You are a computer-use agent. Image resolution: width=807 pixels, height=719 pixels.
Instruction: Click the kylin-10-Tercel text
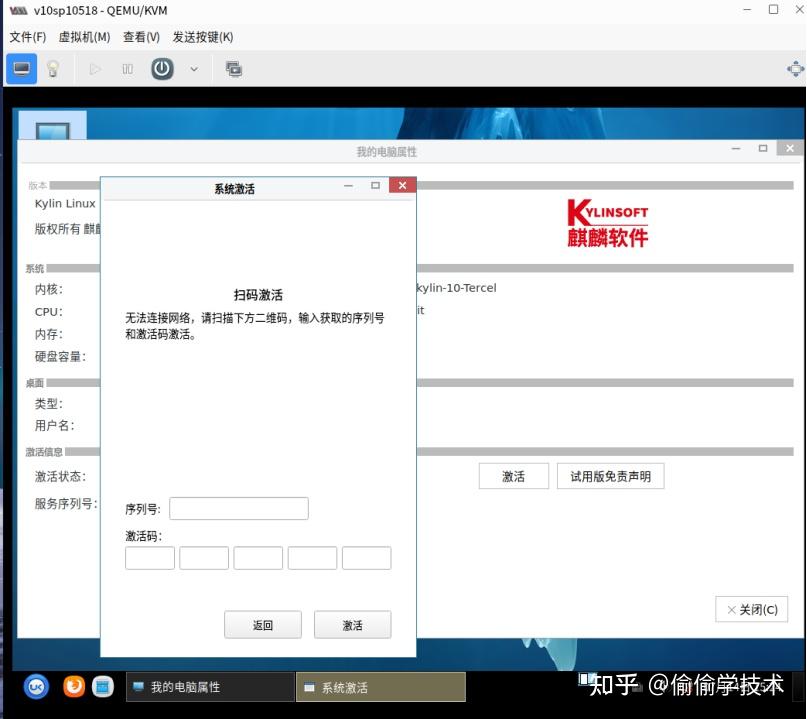pos(457,288)
